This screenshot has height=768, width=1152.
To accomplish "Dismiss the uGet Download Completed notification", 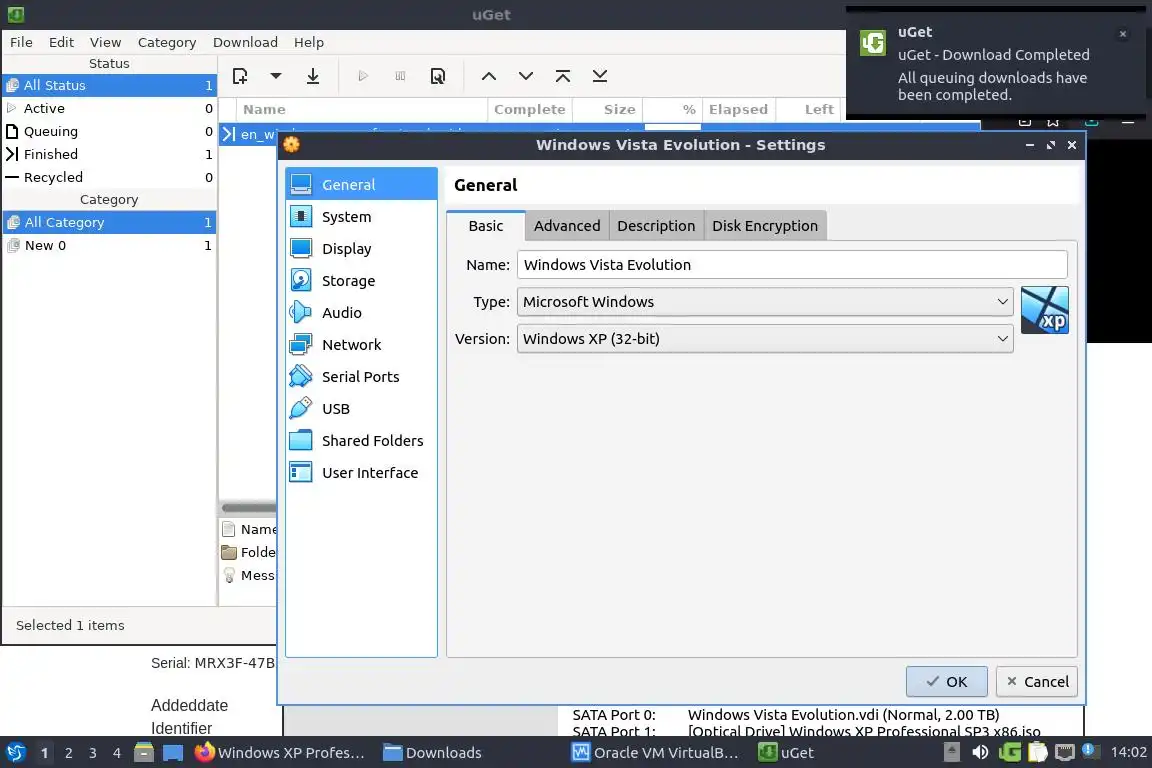I will point(1123,34).
